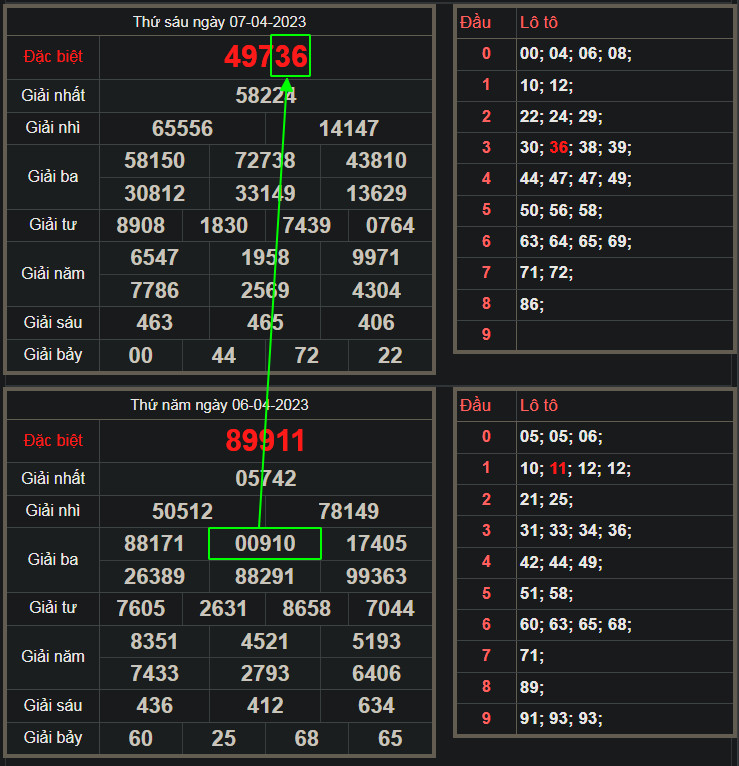Click the red 36 in the Lô tô list
739x766 pixels.
point(557,148)
